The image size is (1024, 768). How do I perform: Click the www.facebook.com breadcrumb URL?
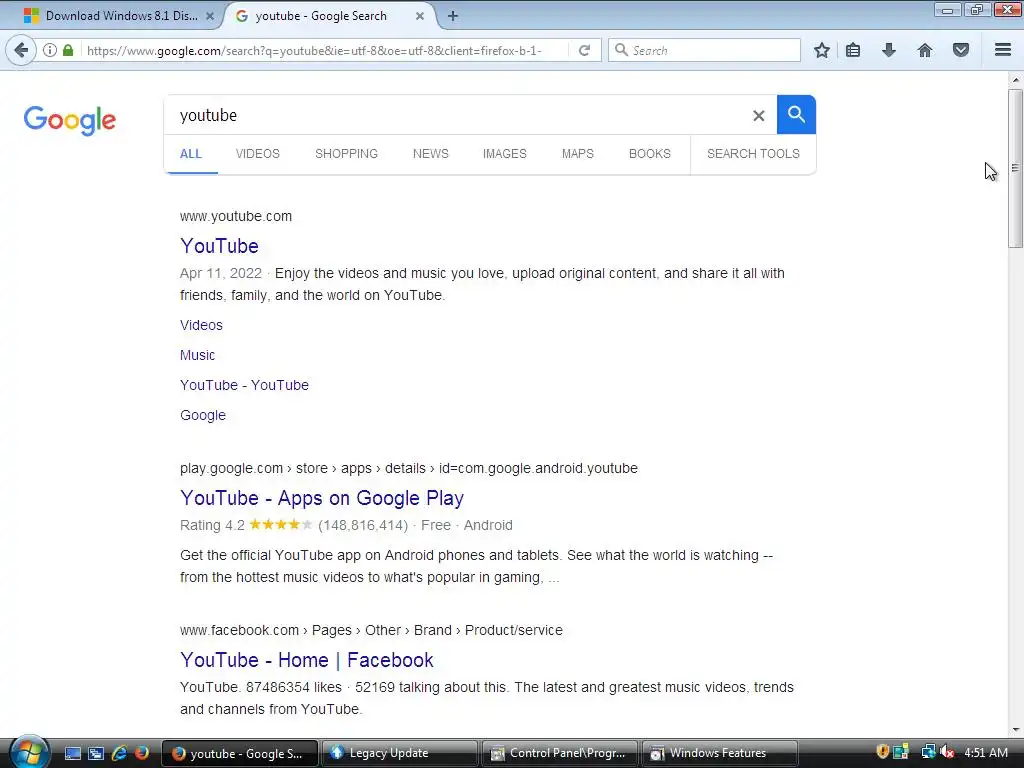coord(371,630)
